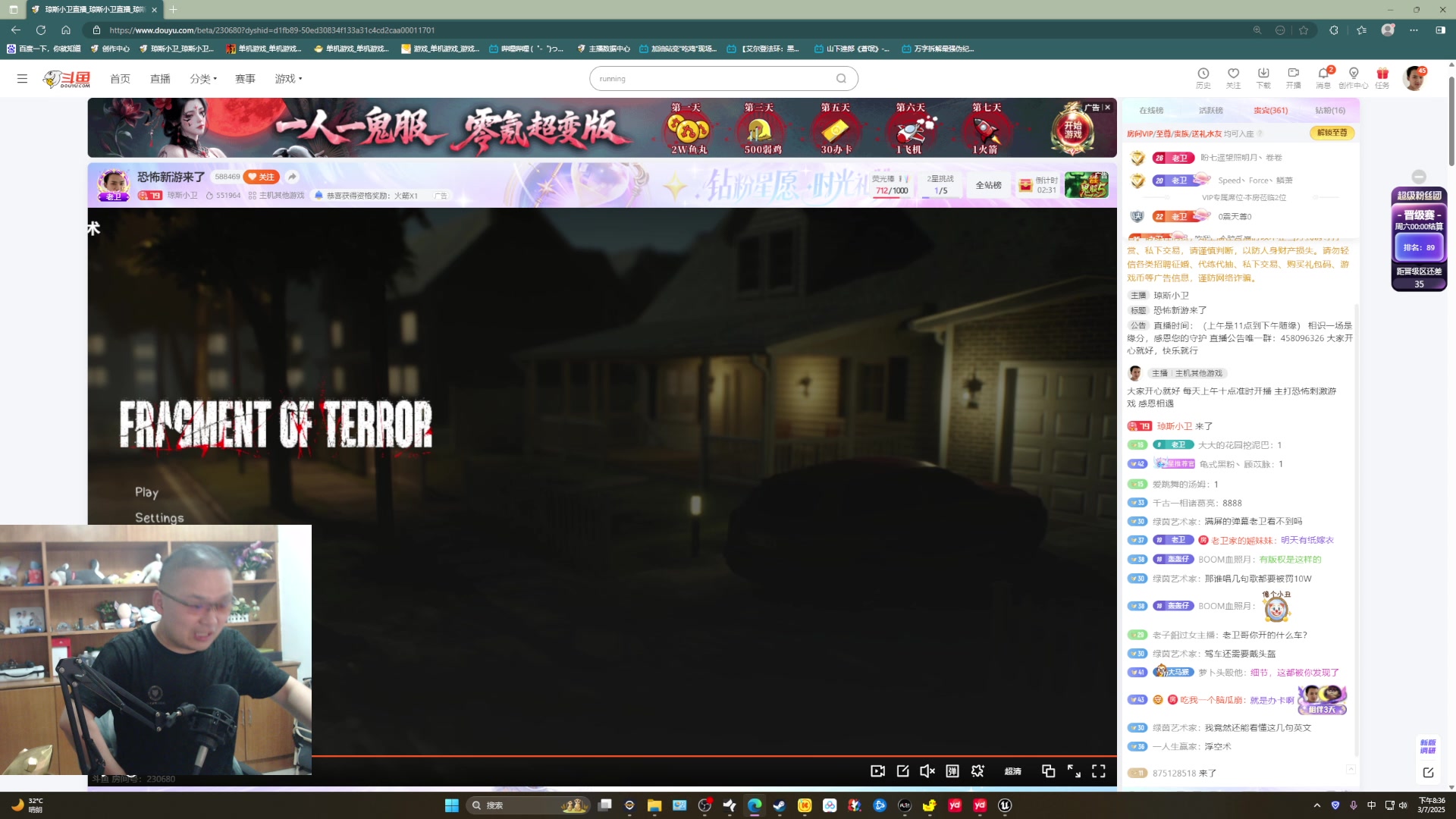The width and height of the screenshot is (1456, 819).
Task: Open the 关注 heart icon in header
Action: [x=1234, y=77]
